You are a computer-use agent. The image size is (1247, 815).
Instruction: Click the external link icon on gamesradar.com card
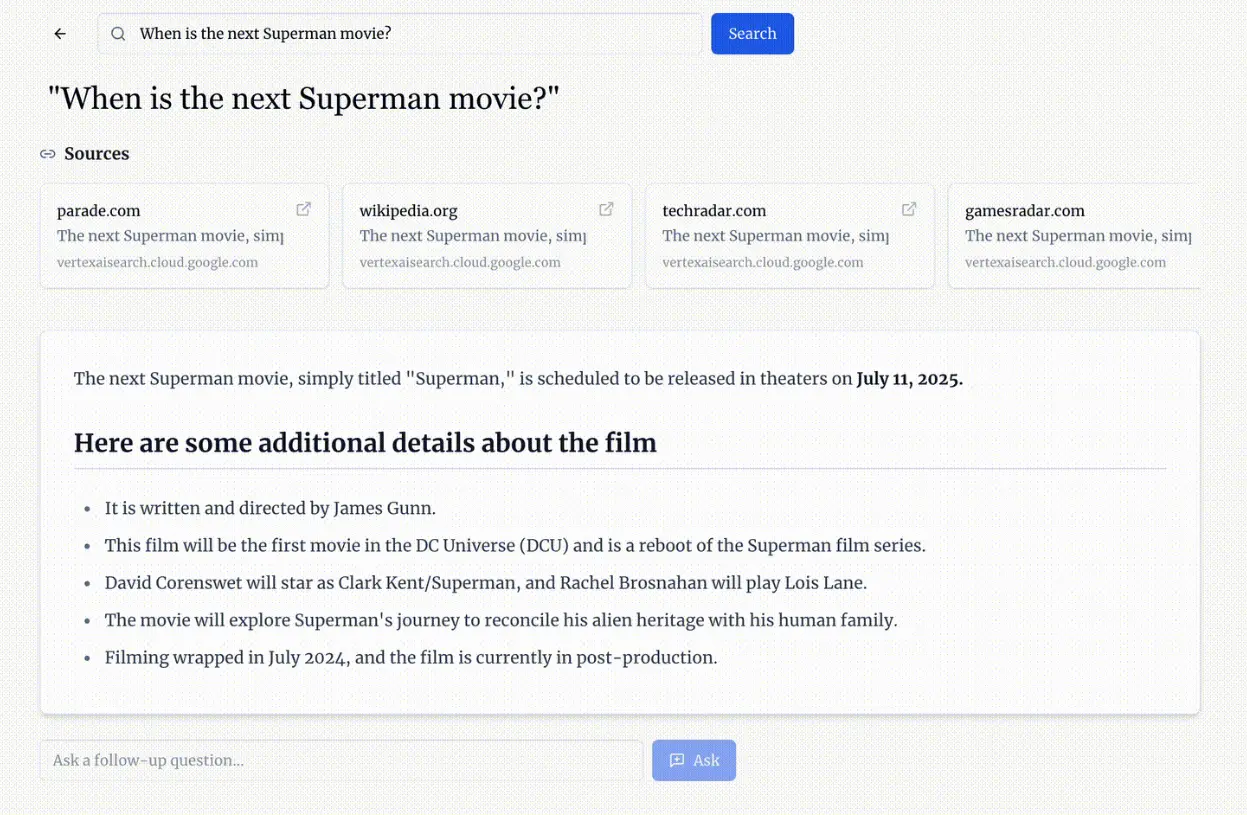coord(1212,208)
